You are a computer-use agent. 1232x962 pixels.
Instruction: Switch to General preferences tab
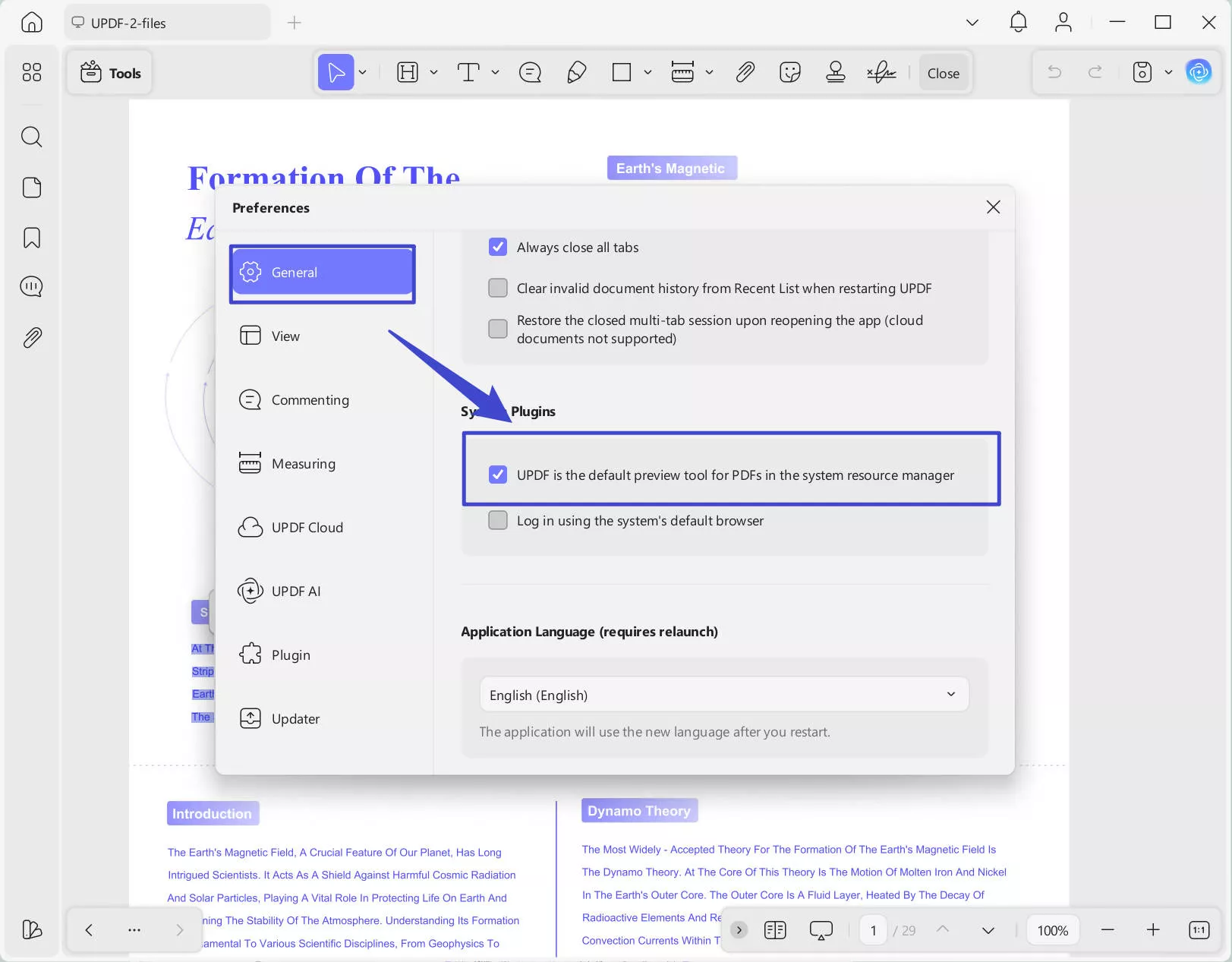pyautogui.click(x=323, y=272)
